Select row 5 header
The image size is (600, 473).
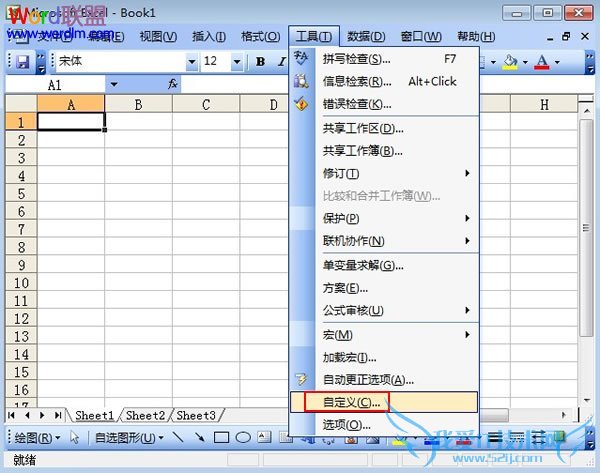coord(21,194)
